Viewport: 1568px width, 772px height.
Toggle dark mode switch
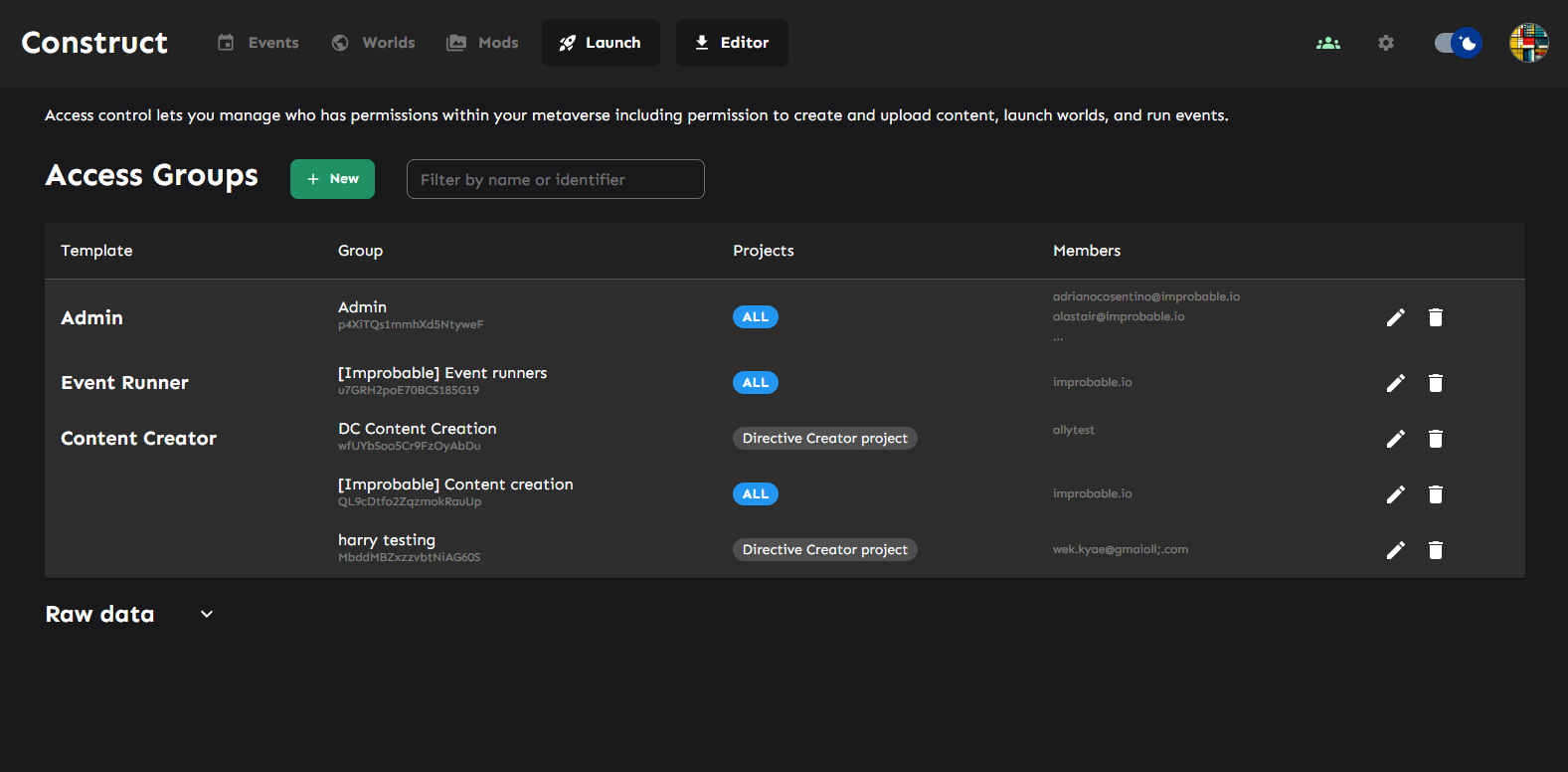pos(1458,43)
